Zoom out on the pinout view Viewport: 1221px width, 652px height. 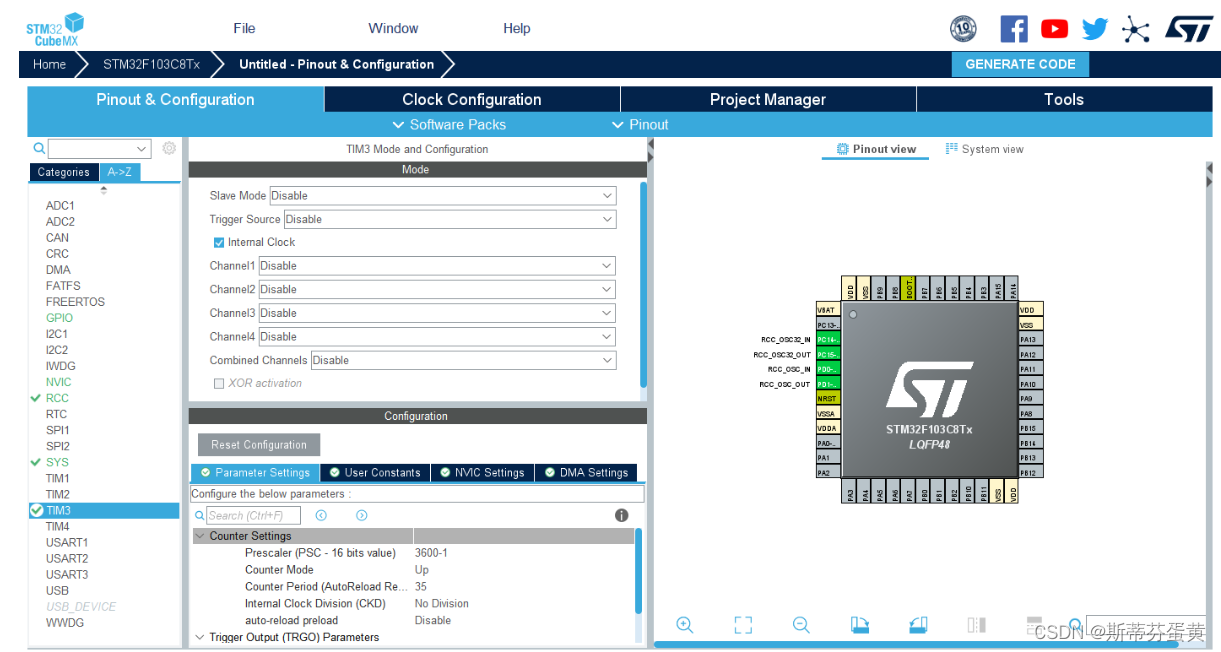[x=801, y=625]
